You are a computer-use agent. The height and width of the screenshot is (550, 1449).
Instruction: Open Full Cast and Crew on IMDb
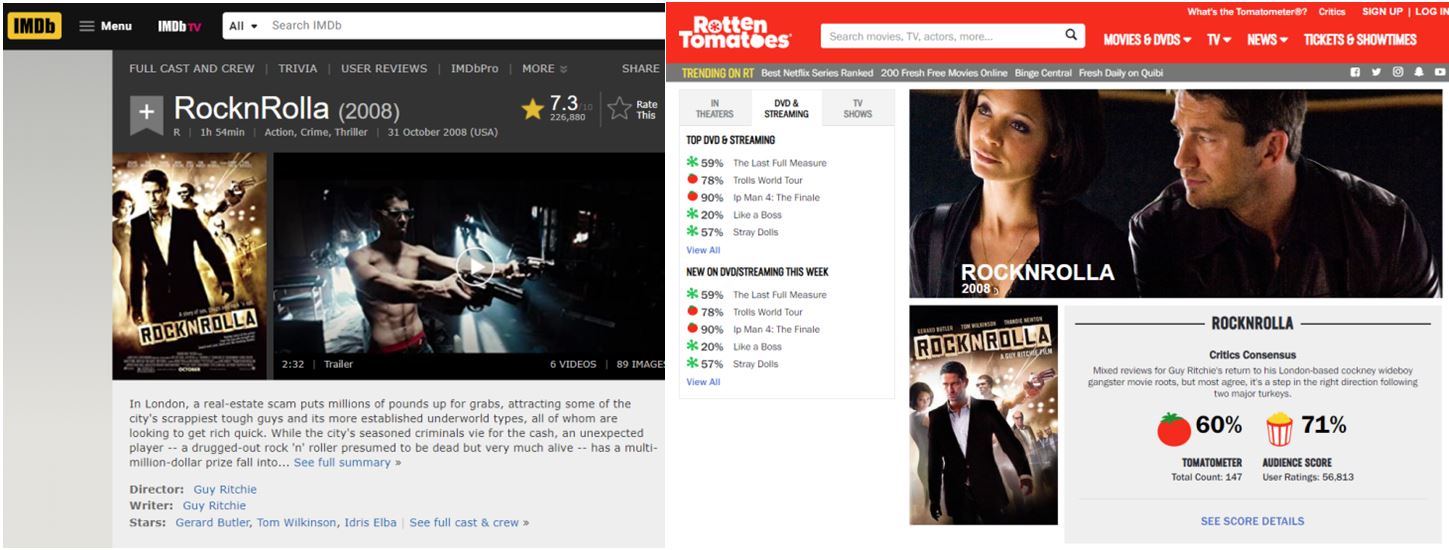pos(192,69)
